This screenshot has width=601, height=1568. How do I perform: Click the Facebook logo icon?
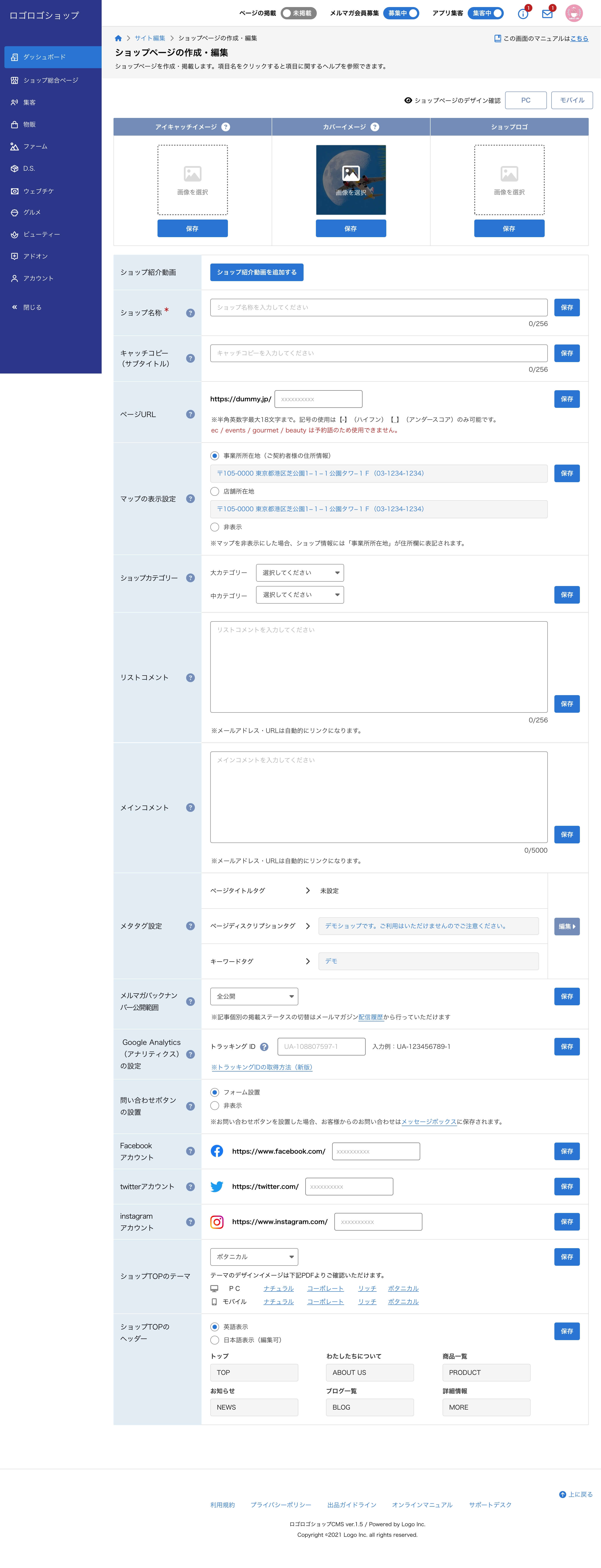coord(217,1151)
